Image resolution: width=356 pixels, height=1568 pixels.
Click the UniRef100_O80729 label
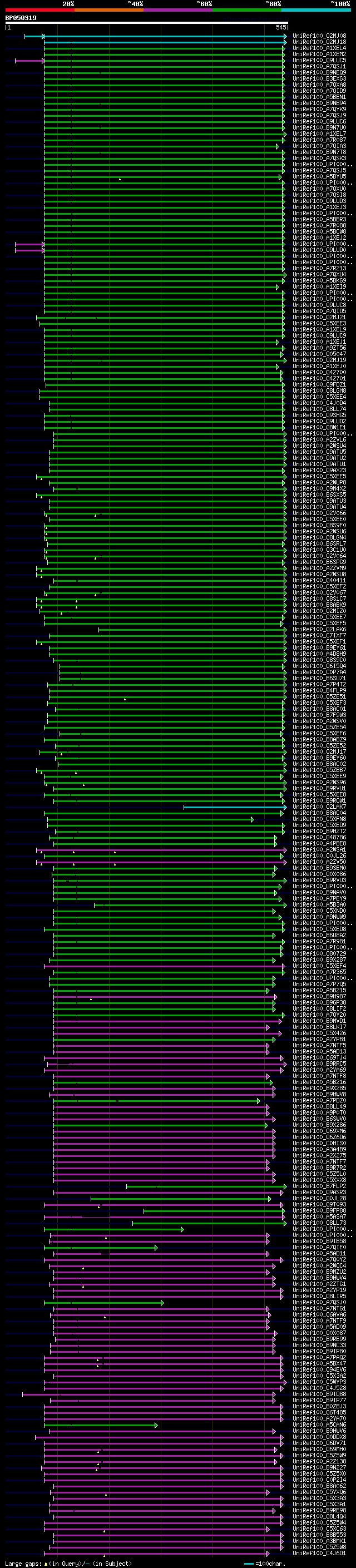tap(319, 954)
